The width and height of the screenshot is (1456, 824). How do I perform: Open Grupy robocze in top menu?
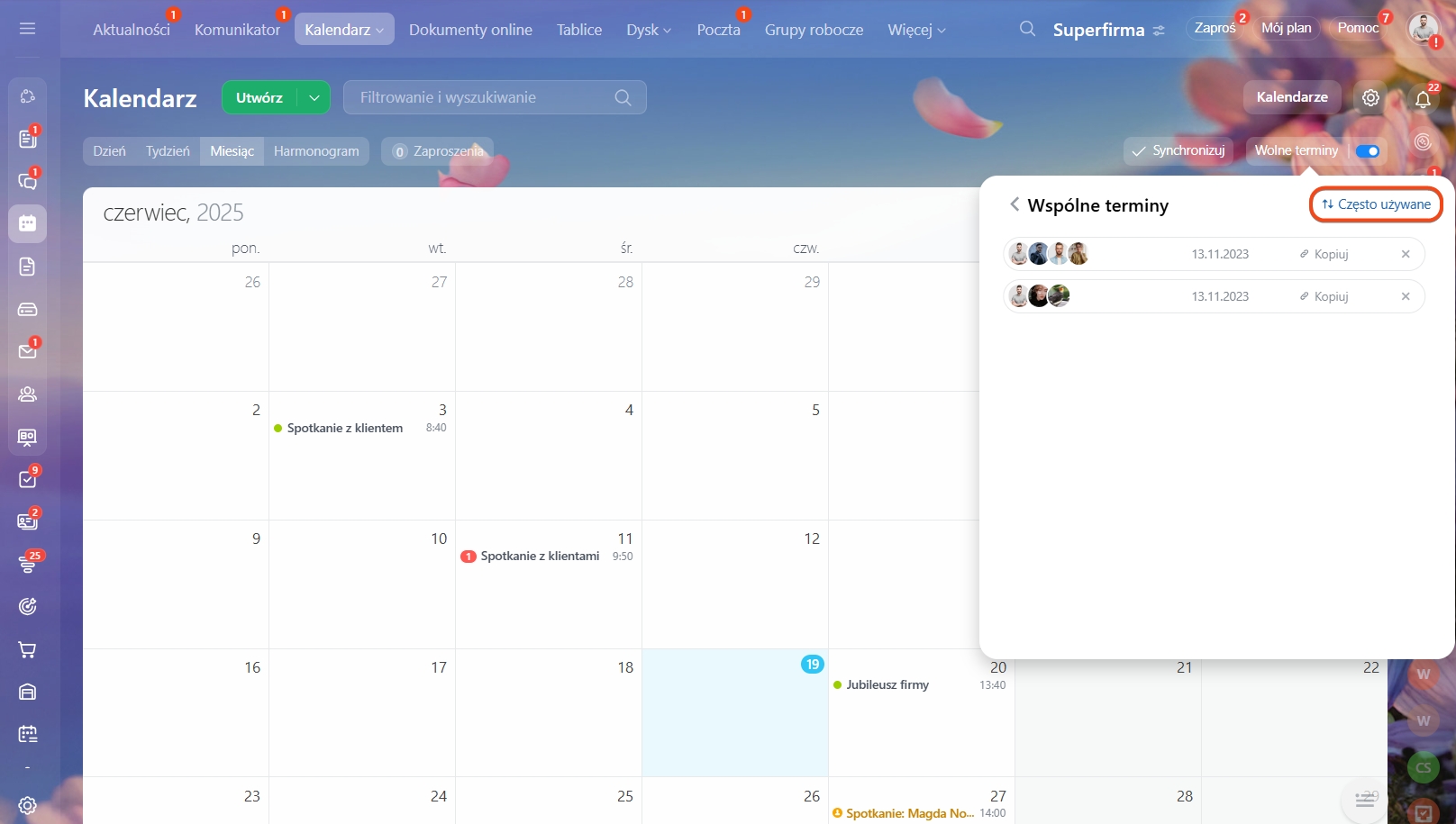[814, 30]
